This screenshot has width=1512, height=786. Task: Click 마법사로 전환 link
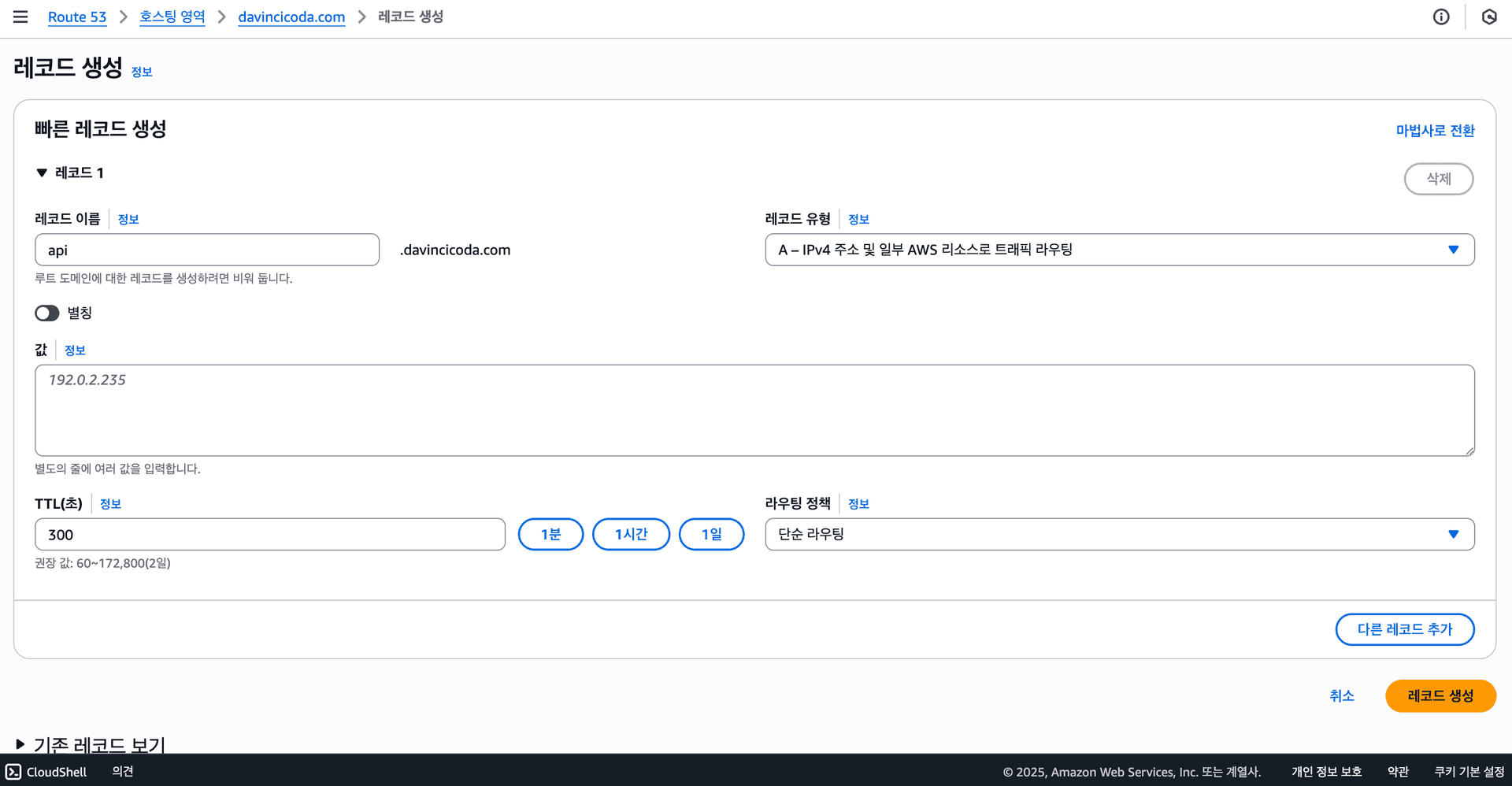1435,131
